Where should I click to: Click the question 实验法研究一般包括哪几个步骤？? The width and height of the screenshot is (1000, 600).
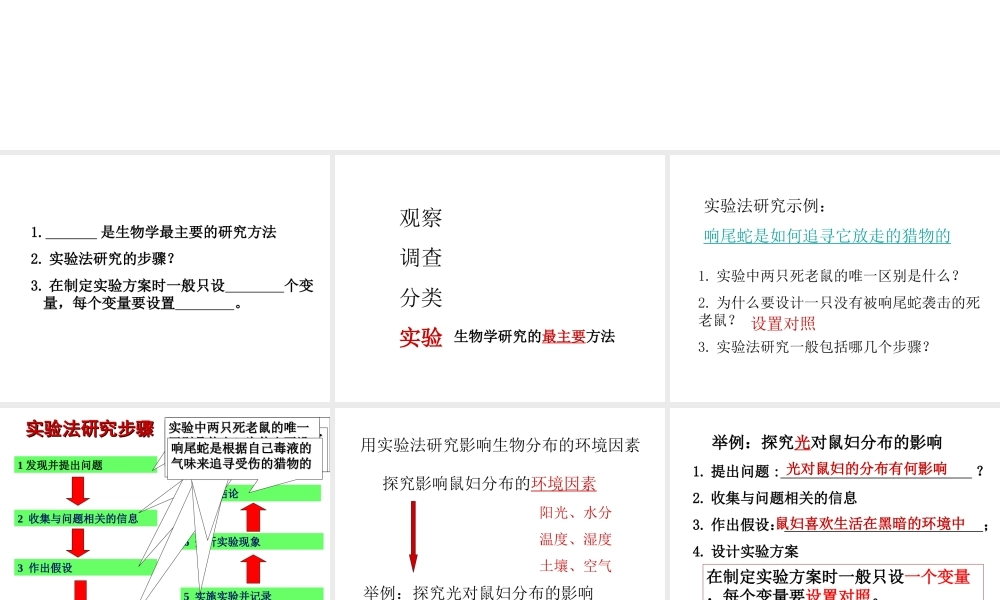click(814, 347)
